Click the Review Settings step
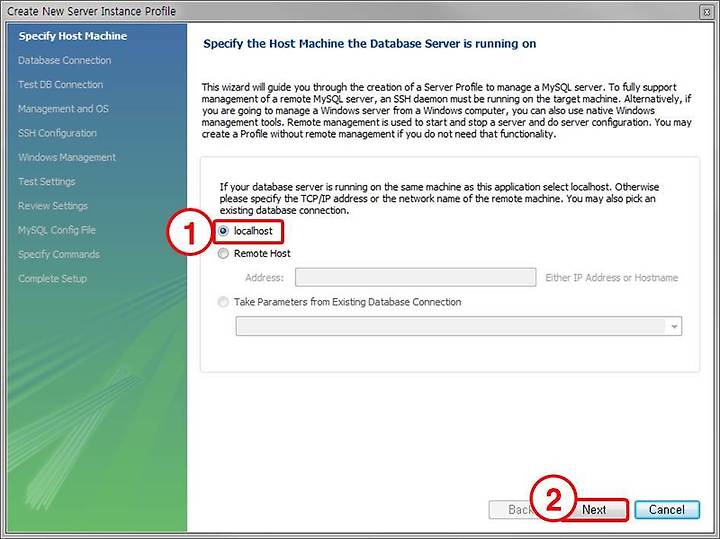 pos(52,206)
